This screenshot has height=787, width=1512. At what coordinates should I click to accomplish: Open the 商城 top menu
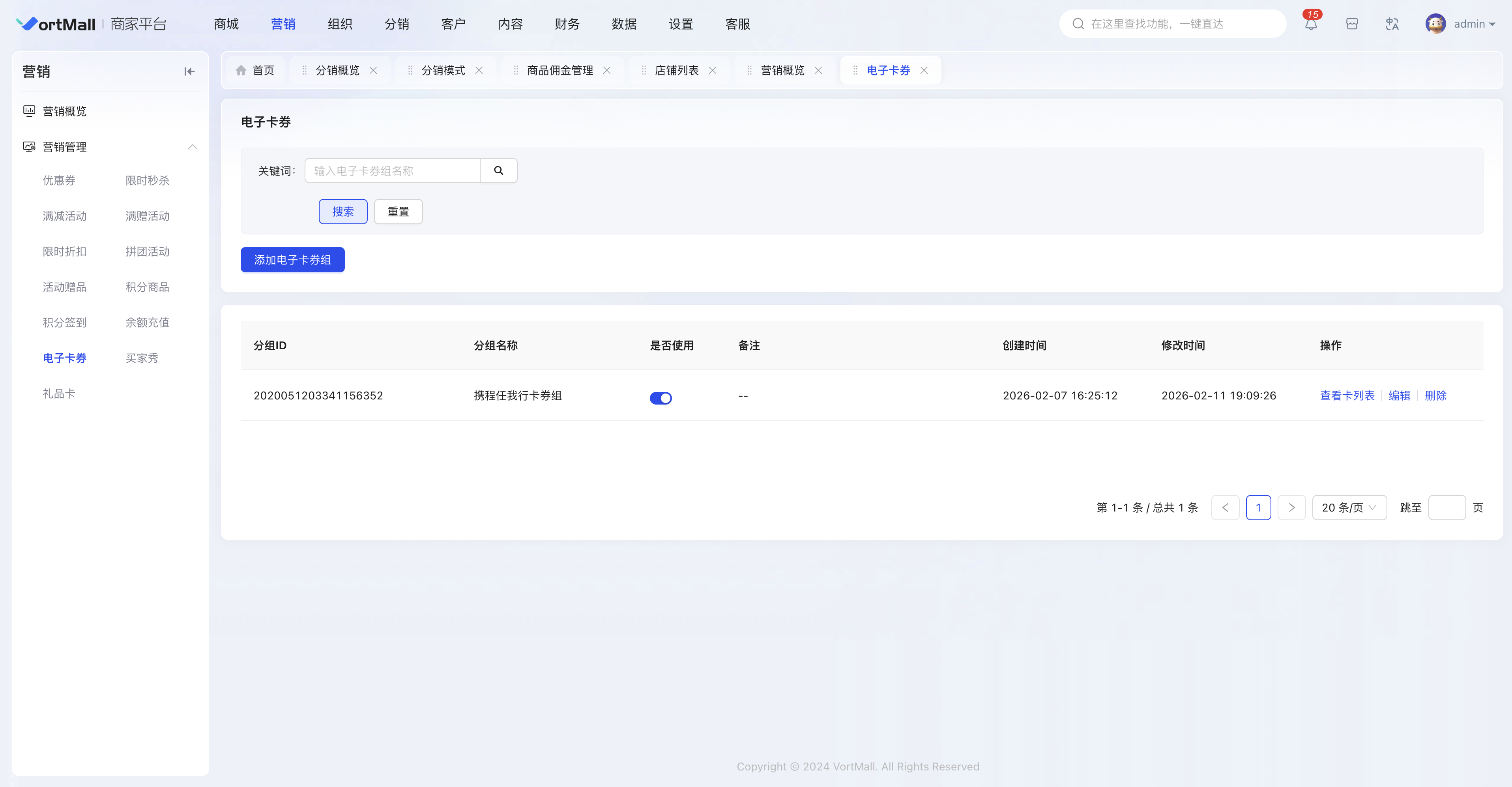tap(226, 24)
